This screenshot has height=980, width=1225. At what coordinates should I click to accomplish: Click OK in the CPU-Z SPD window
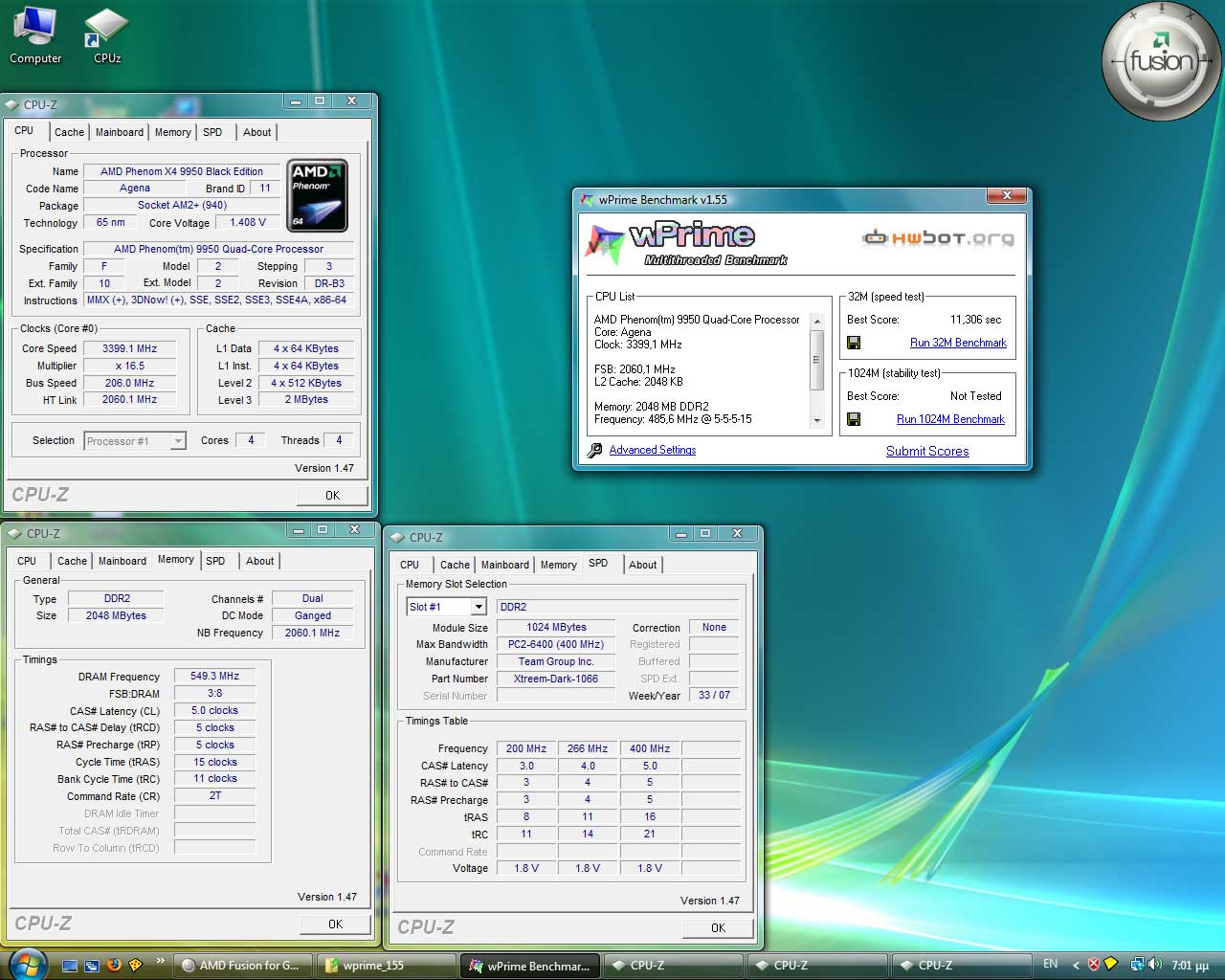(718, 927)
